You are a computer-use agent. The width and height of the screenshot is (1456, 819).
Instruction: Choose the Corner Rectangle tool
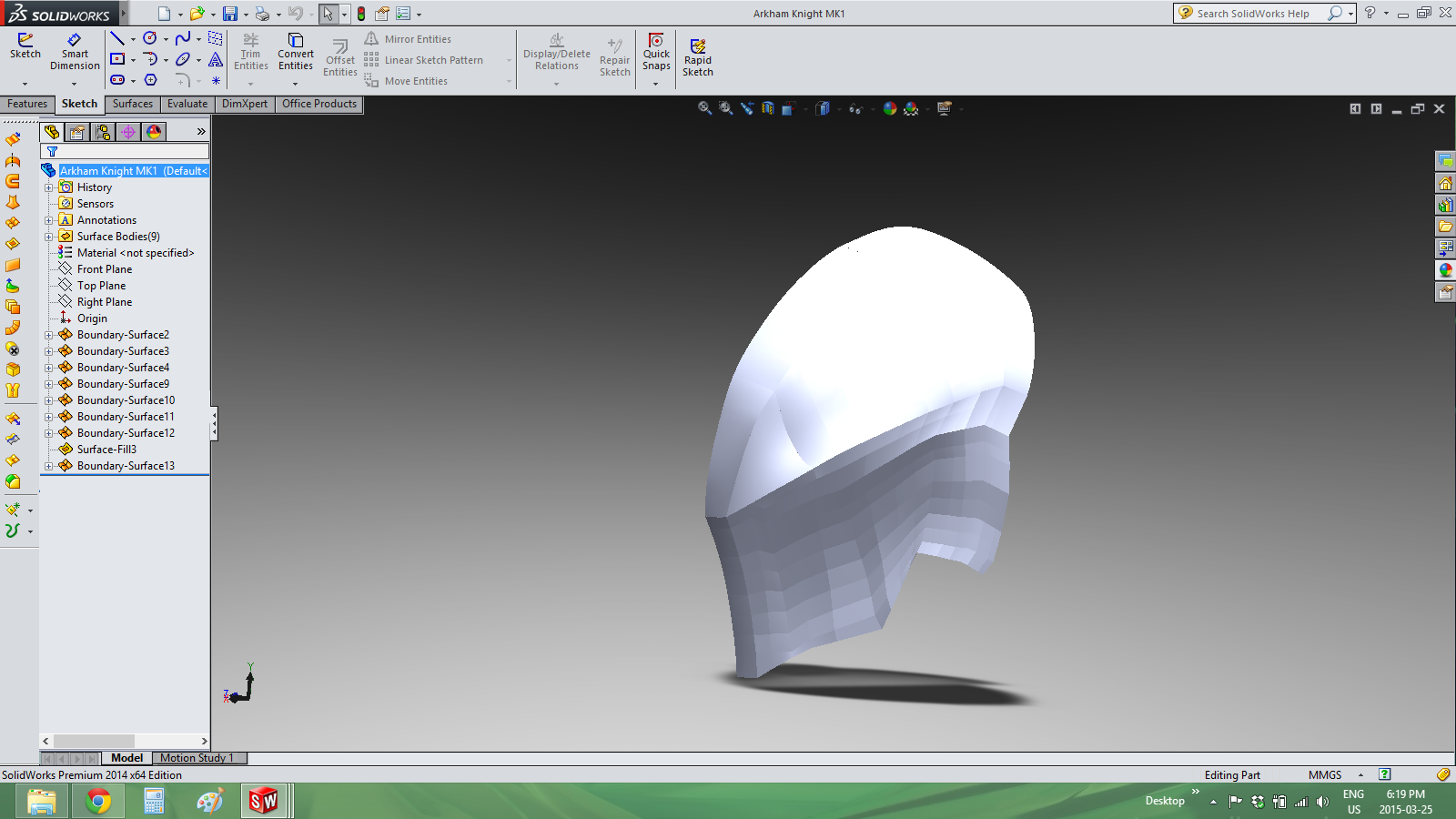117,59
